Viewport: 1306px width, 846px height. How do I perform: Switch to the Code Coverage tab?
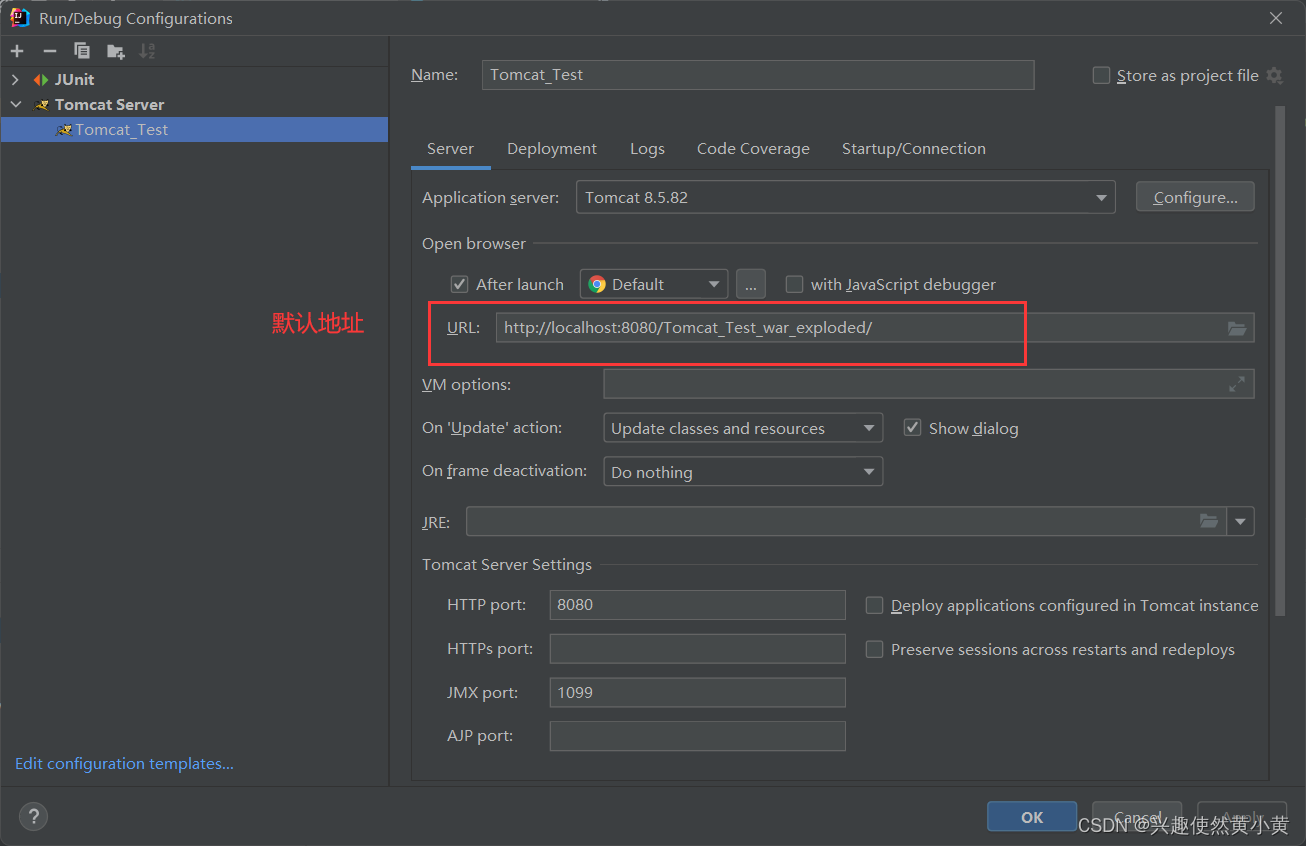pos(753,148)
